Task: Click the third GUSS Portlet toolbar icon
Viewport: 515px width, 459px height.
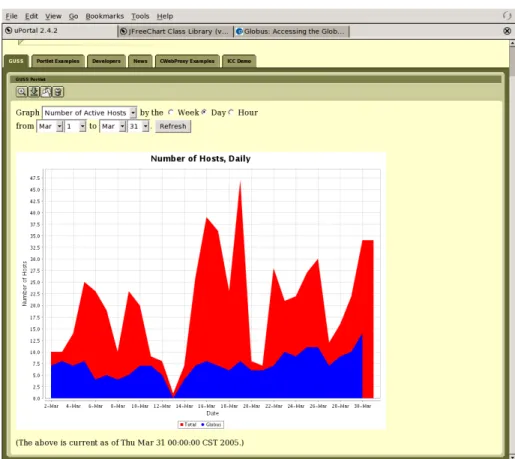Action: coord(46,92)
